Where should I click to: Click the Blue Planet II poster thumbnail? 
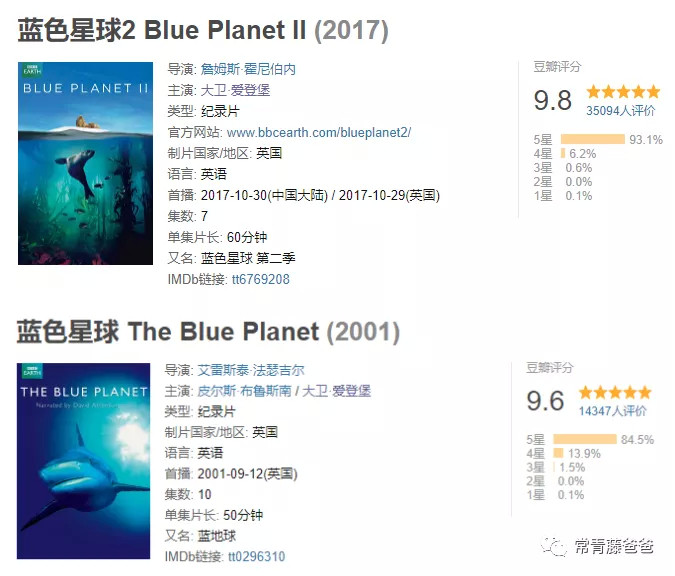pyautogui.click(x=84, y=164)
